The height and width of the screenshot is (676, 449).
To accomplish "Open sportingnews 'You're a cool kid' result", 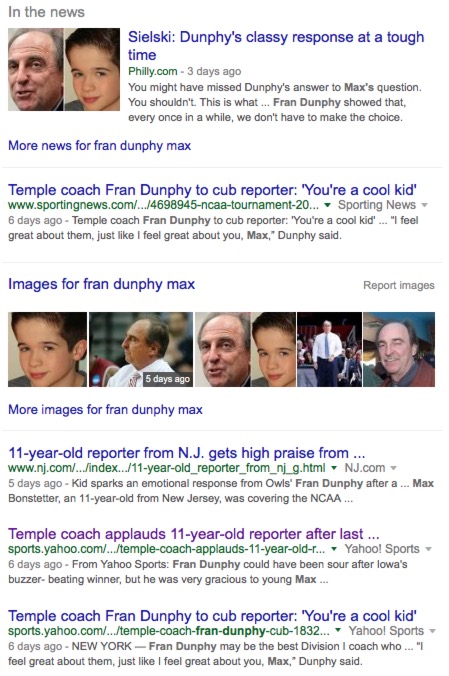I will pos(212,190).
